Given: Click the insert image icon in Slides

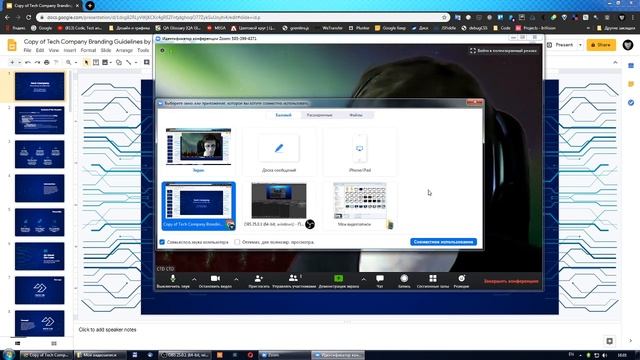Looking at the screenshot, I should click(x=105, y=62).
